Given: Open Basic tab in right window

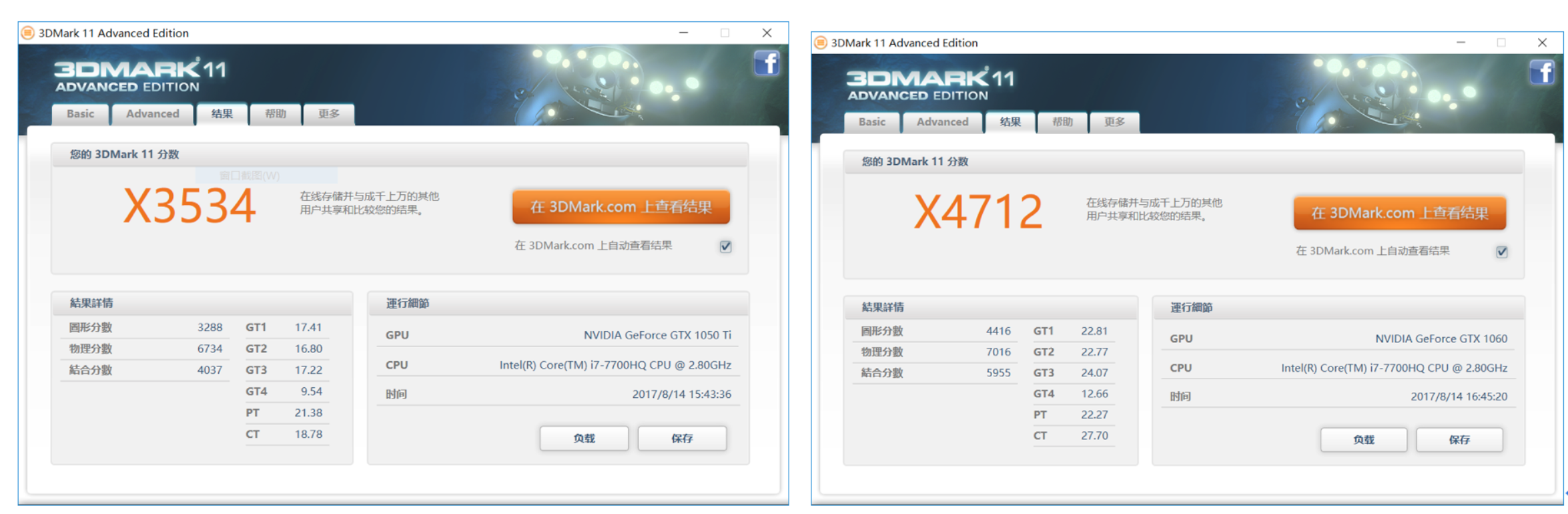Looking at the screenshot, I should pos(872,122).
